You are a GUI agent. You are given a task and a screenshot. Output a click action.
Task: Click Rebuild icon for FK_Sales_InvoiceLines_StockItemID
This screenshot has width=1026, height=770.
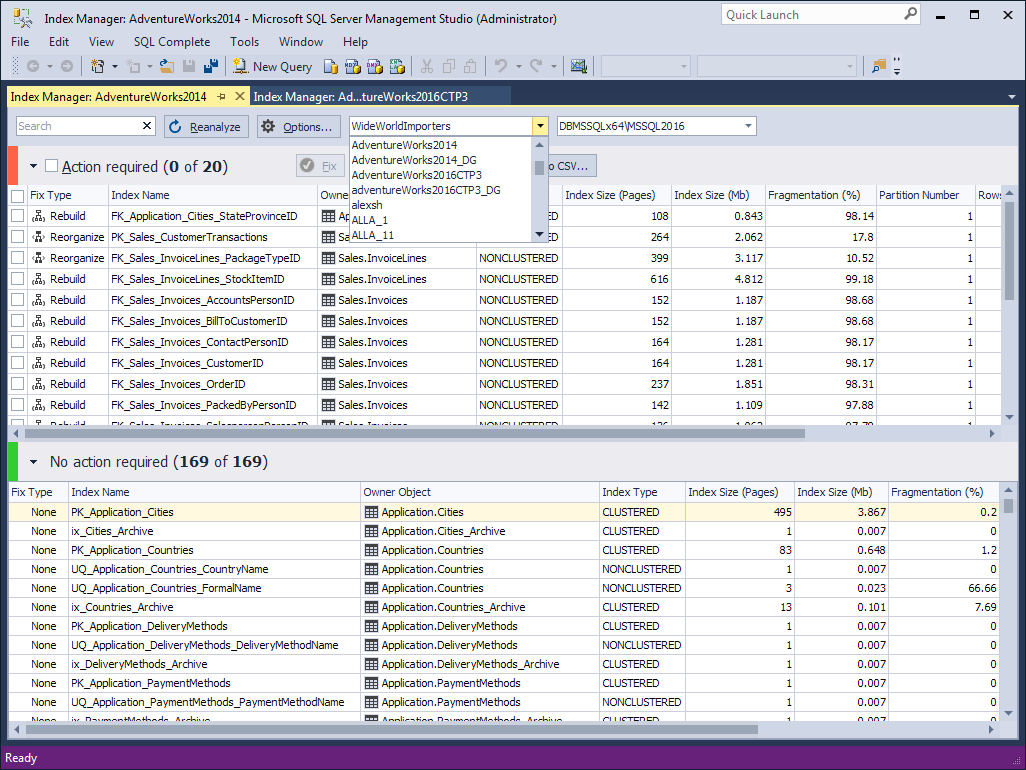pos(39,279)
